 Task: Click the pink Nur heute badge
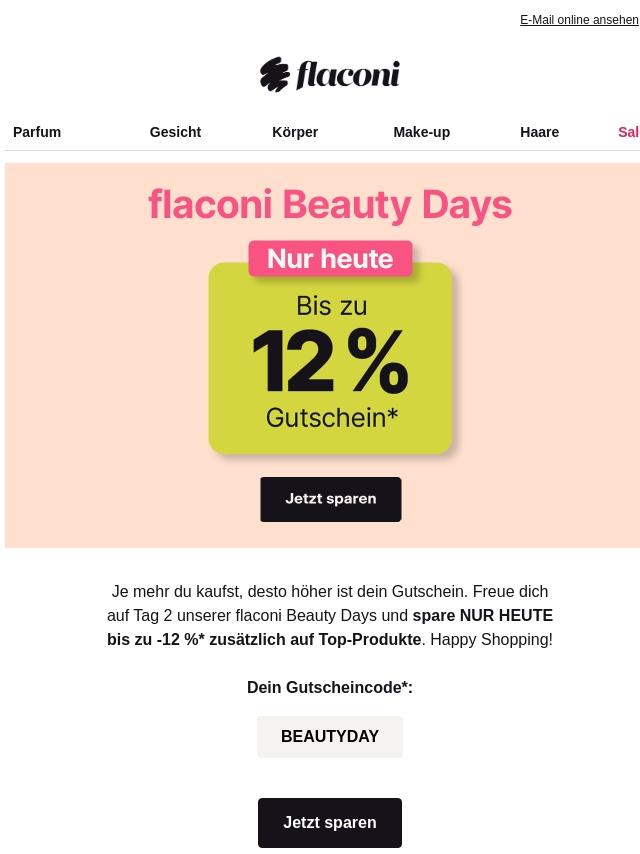click(x=330, y=258)
